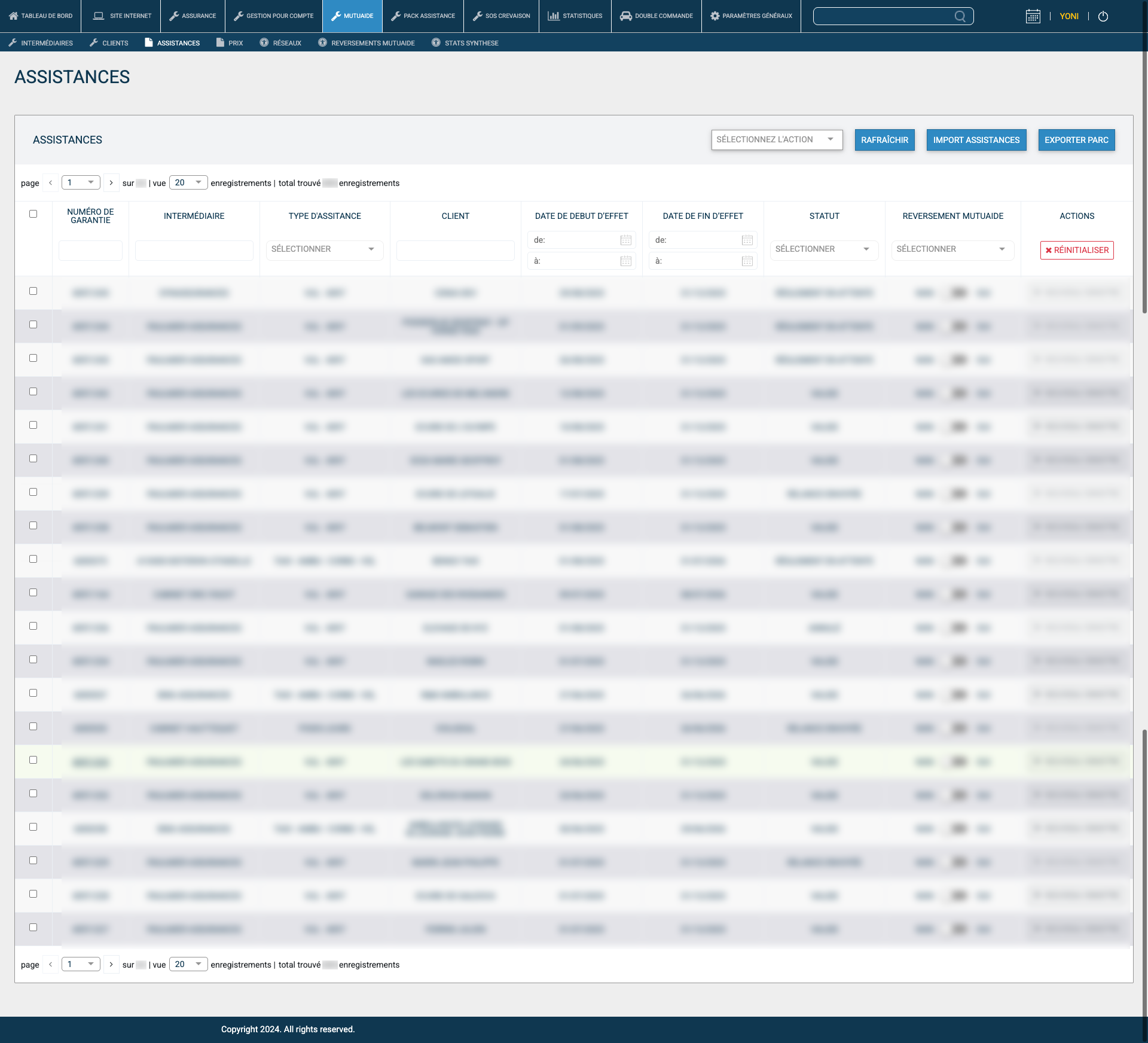
Task: Go to previous page arrow at bottom
Action: point(51,964)
